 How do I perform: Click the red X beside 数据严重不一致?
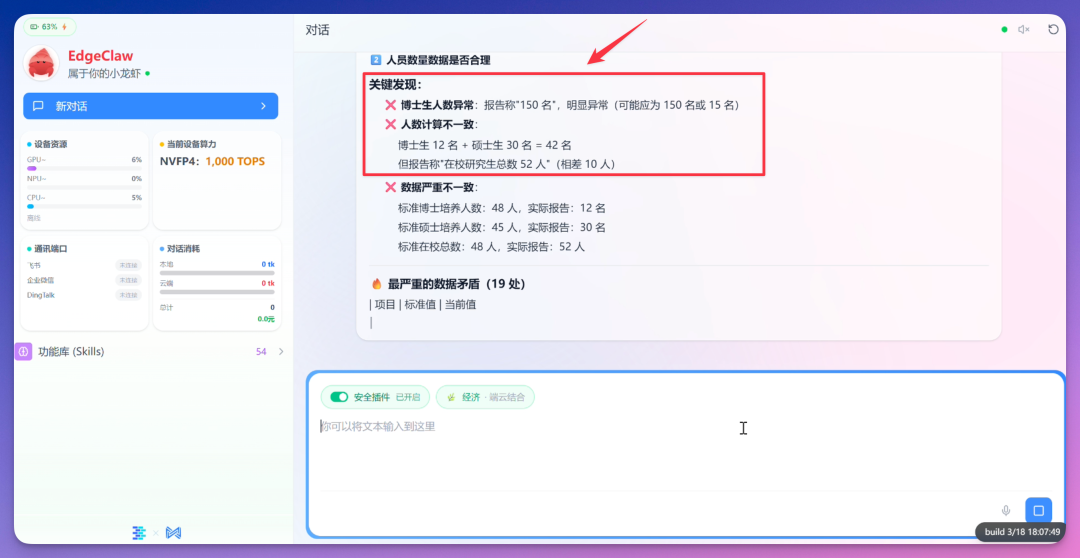(391, 187)
